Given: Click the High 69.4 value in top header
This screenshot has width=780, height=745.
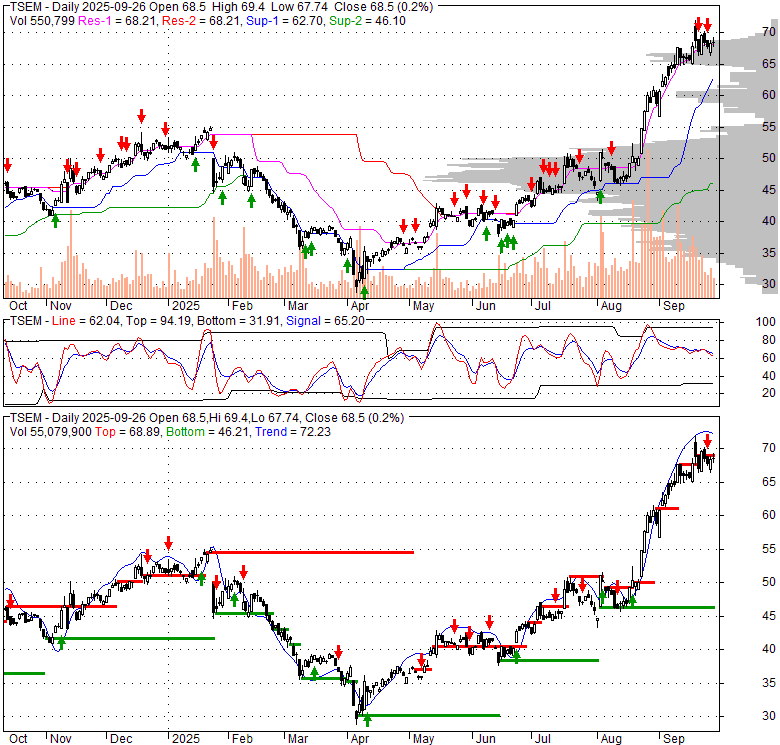Looking at the screenshot, I should coord(238,7).
